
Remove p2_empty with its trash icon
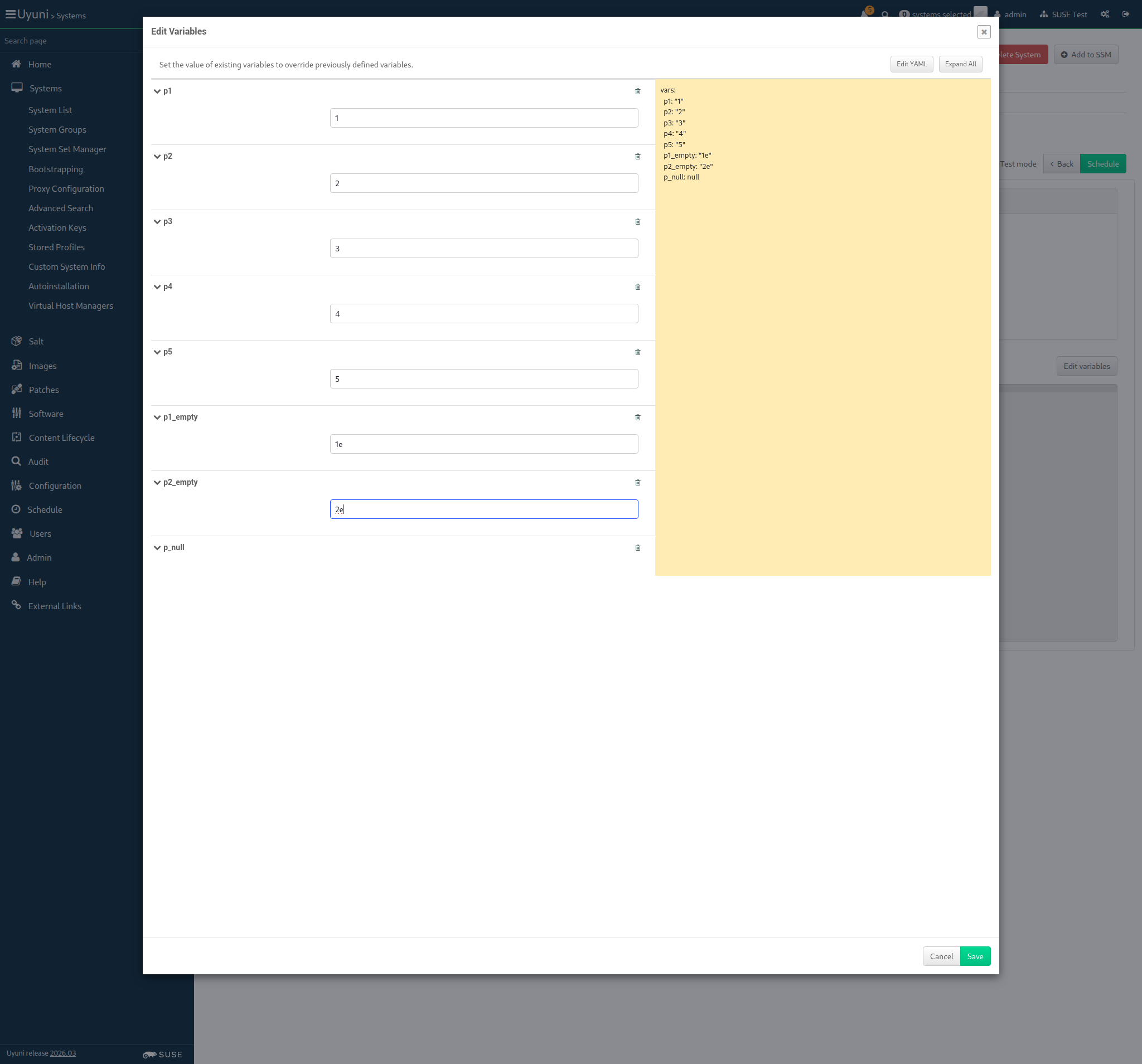click(638, 482)
